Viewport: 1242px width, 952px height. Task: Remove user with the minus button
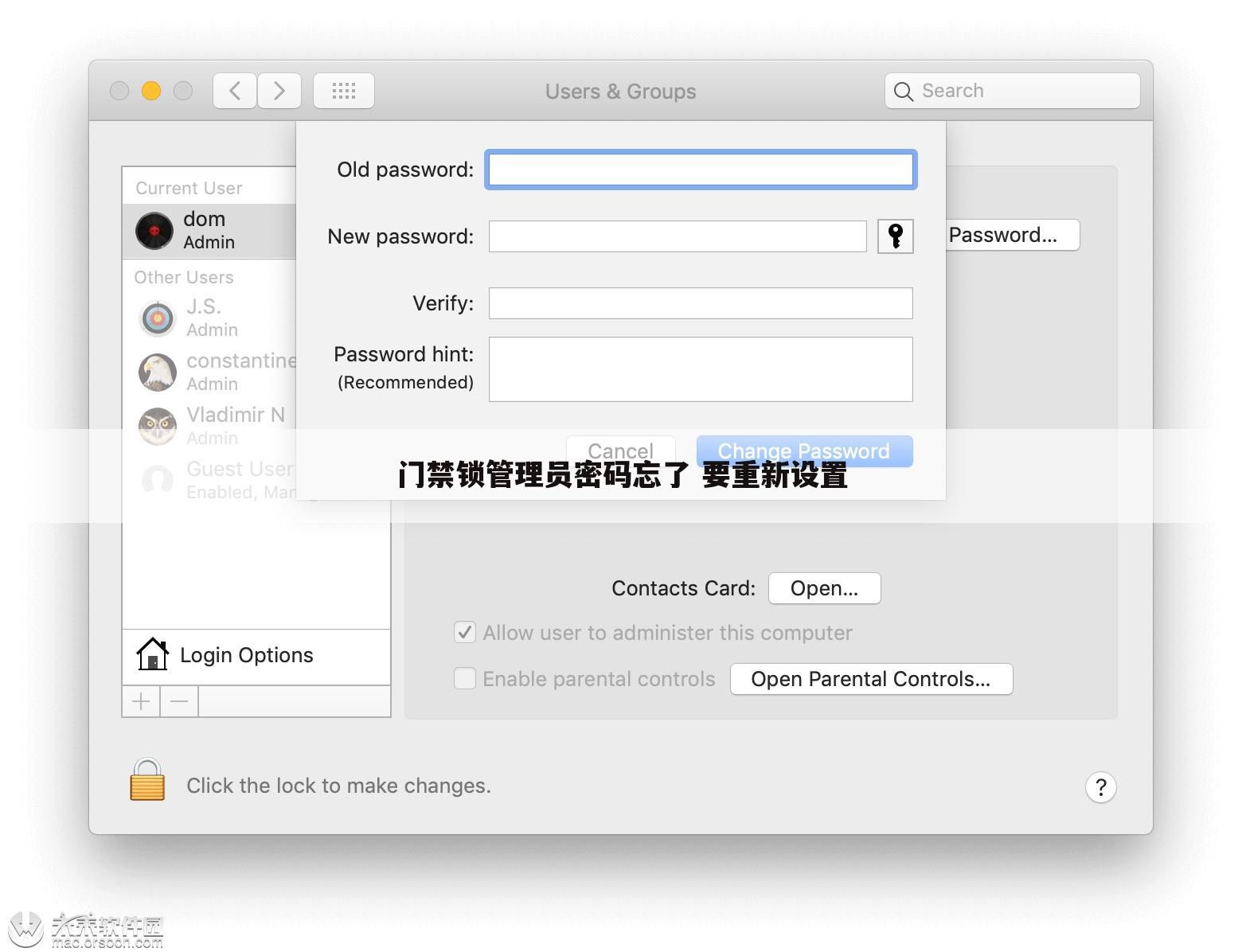179,701
